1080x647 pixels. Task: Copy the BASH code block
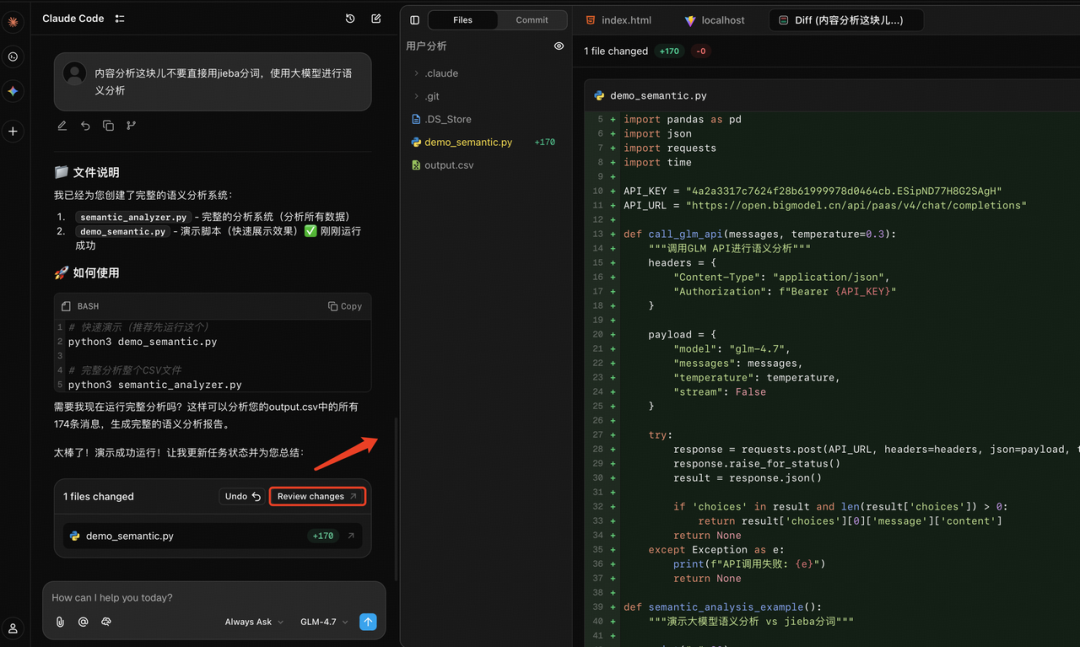click(344, 306)
